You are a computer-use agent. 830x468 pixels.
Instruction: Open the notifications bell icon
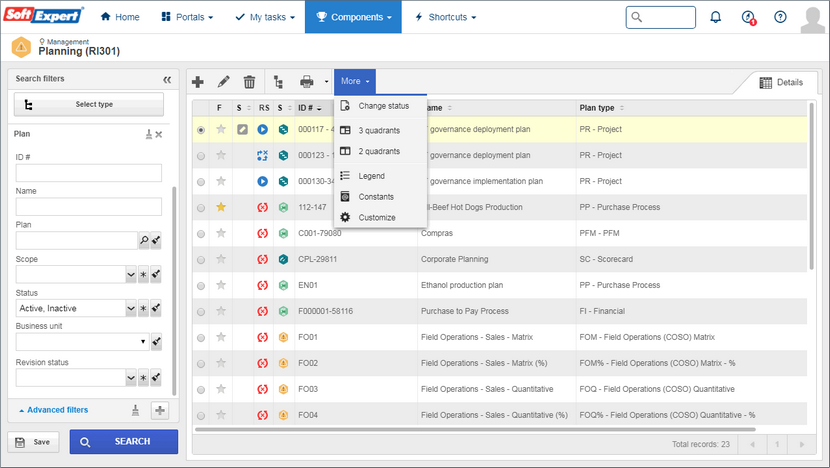715,17
